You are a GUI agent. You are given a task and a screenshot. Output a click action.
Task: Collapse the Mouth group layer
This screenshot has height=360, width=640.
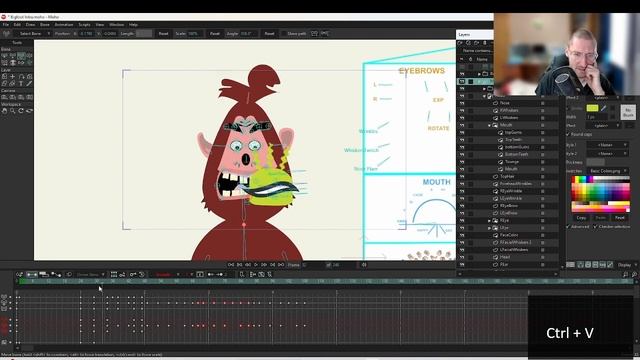pyautogui.click(x=489, y=125)
